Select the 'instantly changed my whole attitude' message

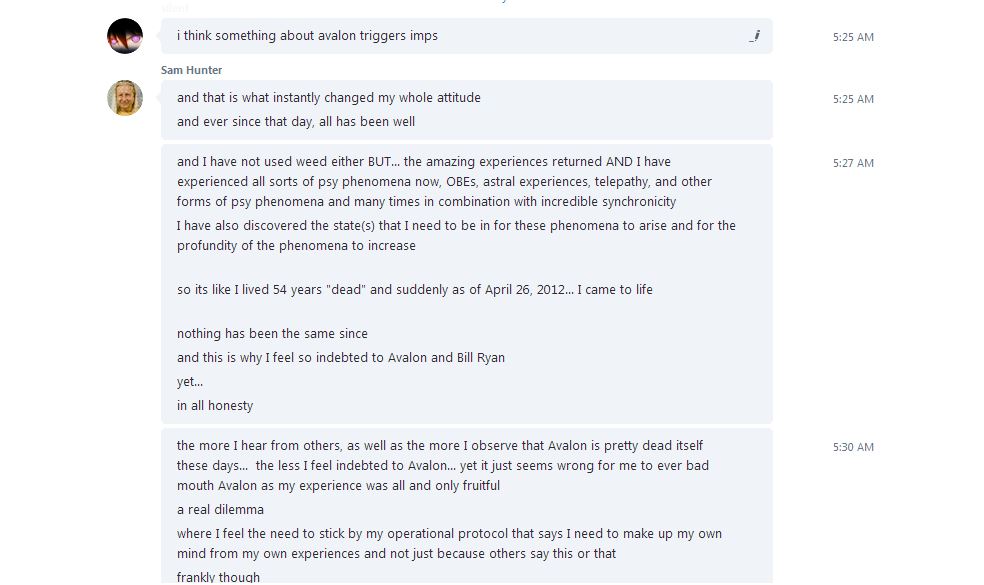[329, 98]
